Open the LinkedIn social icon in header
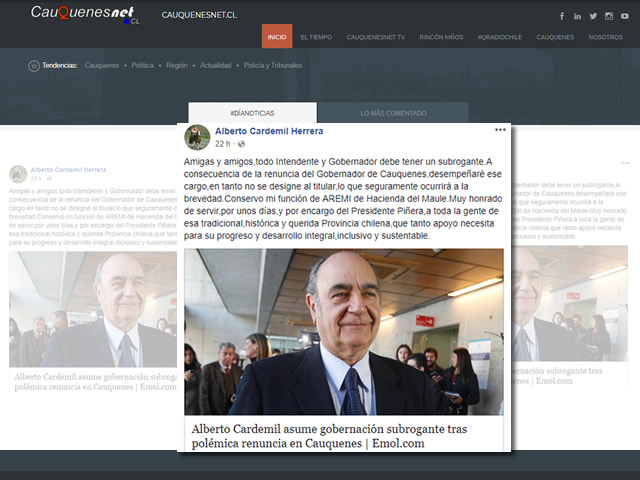Screen dimensions: 640x480 pyautogui.click(x=577, y=16)
